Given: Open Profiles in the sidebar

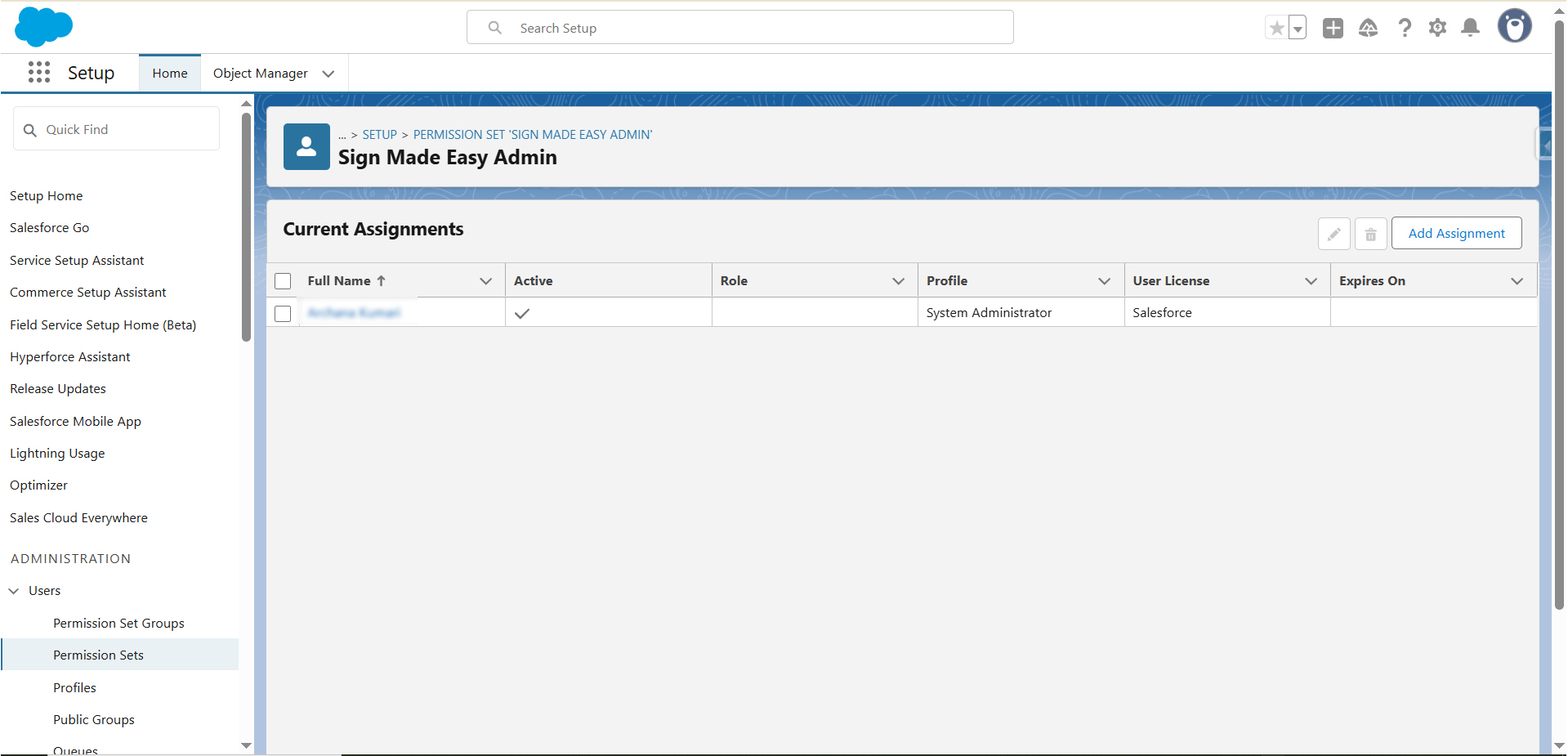Looking at the screenshot, I should coord(74,687).
